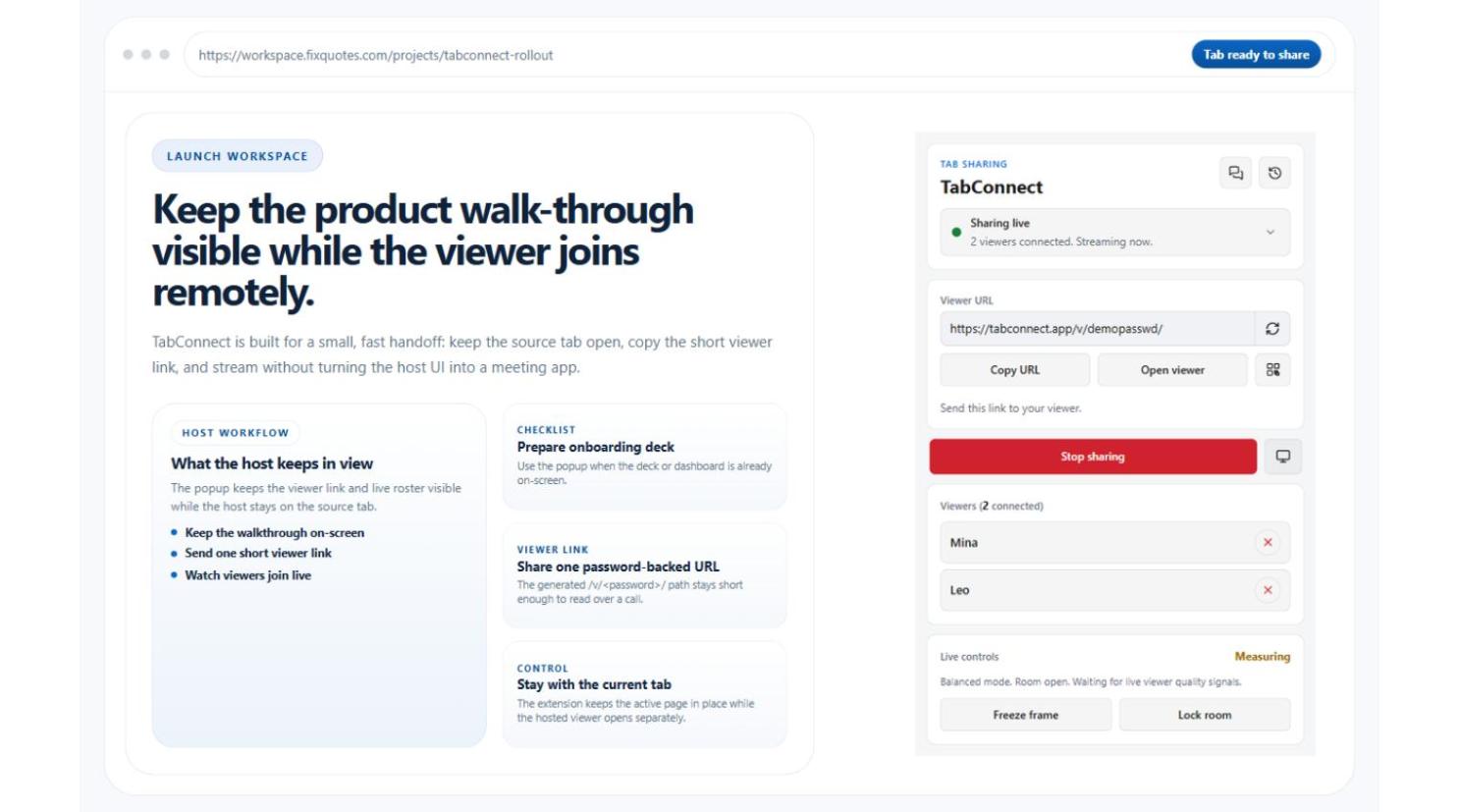
Task: Open the session history clock icon
Action: [x=1274, y=173]
